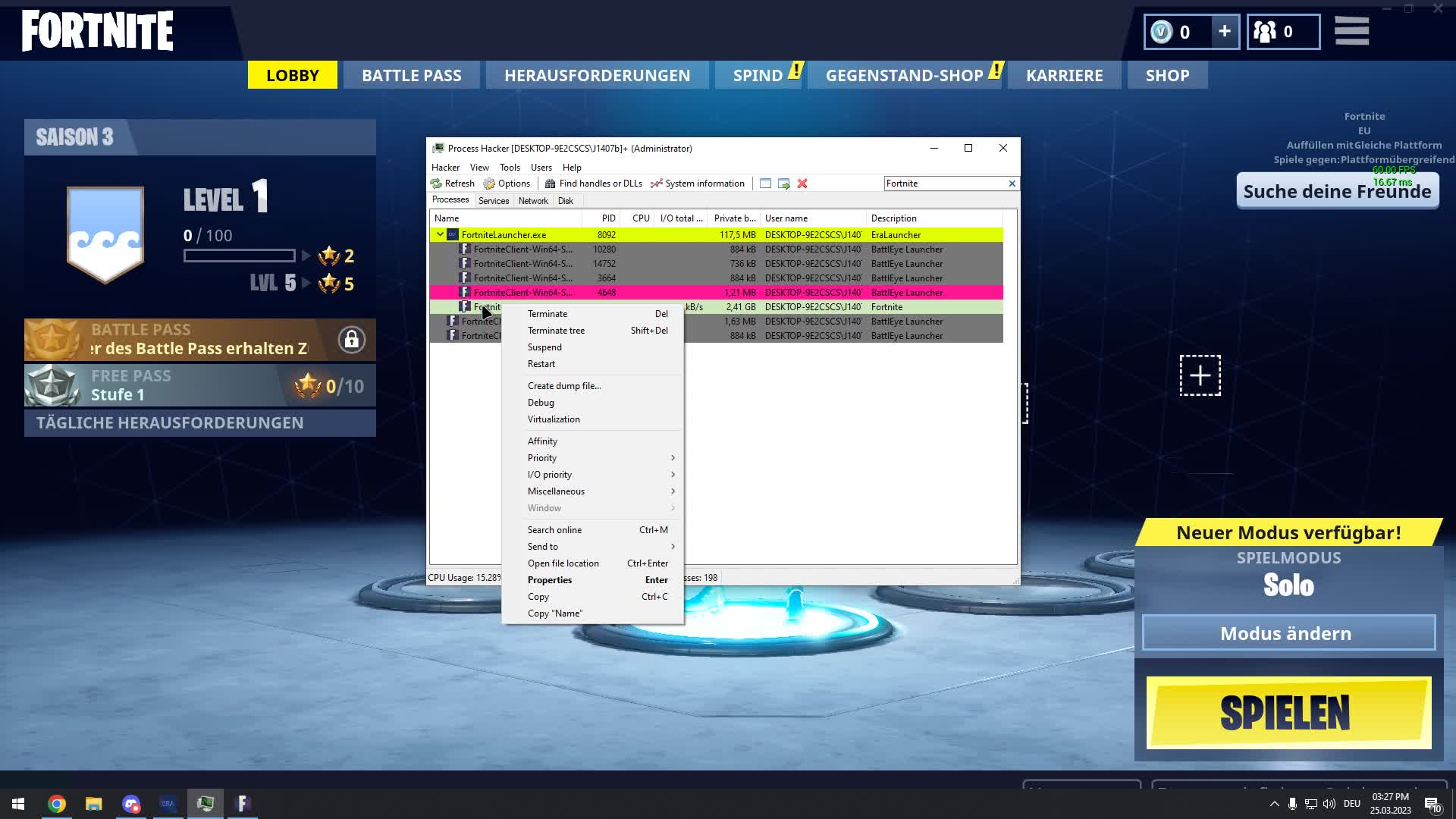This screenshot has height=819, width=1456.
Task: Click the Find handles or DLLs icon
Action: [x=550, y=183]
